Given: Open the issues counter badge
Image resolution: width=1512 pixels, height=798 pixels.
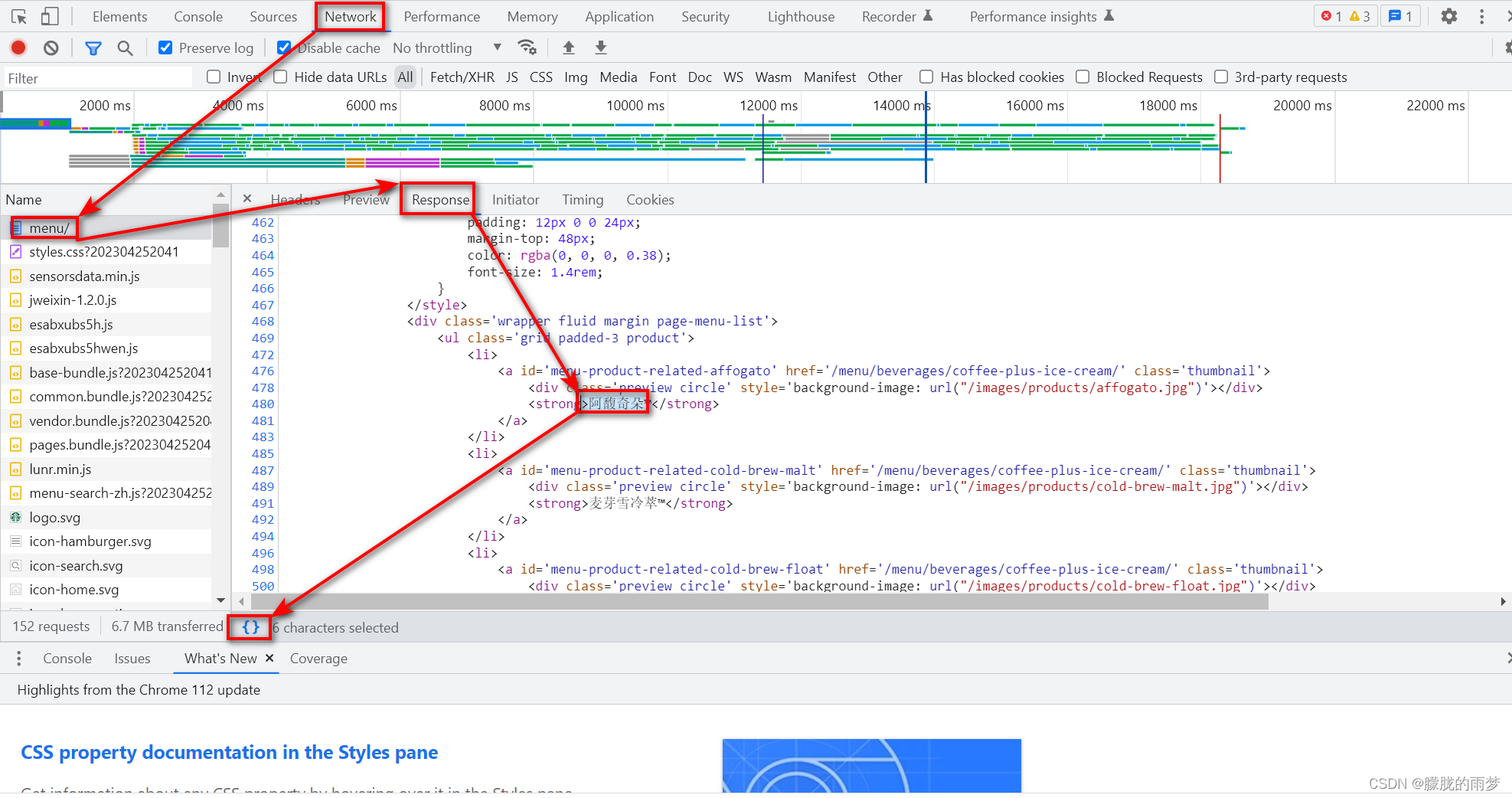Looking at the screenshot, I should (1401, 16).
